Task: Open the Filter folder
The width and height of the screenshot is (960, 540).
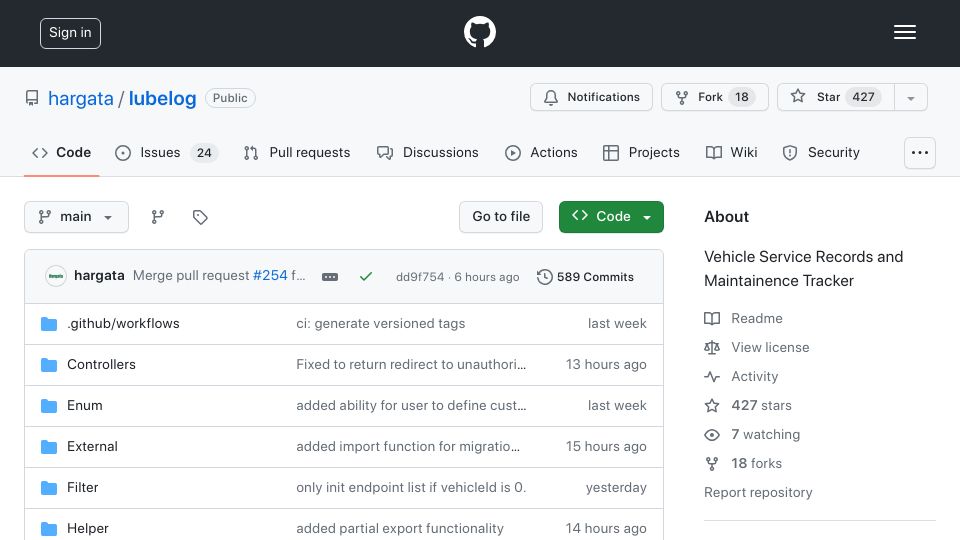Action: point(82,487)
